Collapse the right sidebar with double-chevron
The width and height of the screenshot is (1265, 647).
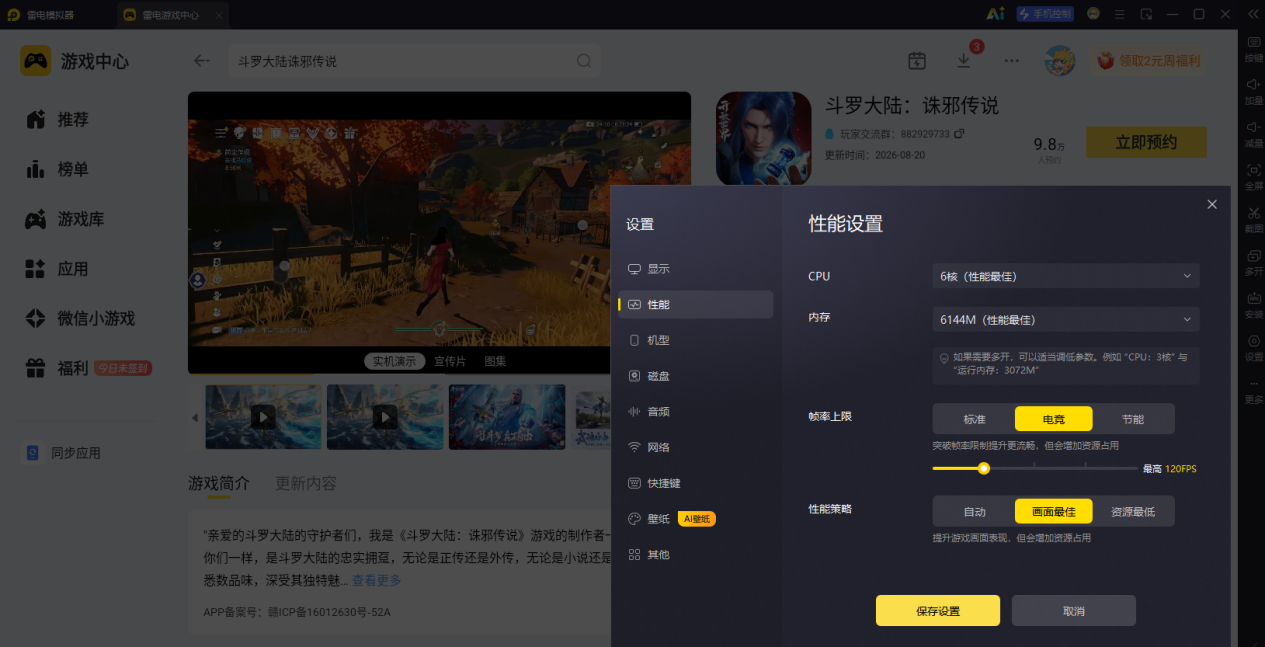pos(1252,14)
